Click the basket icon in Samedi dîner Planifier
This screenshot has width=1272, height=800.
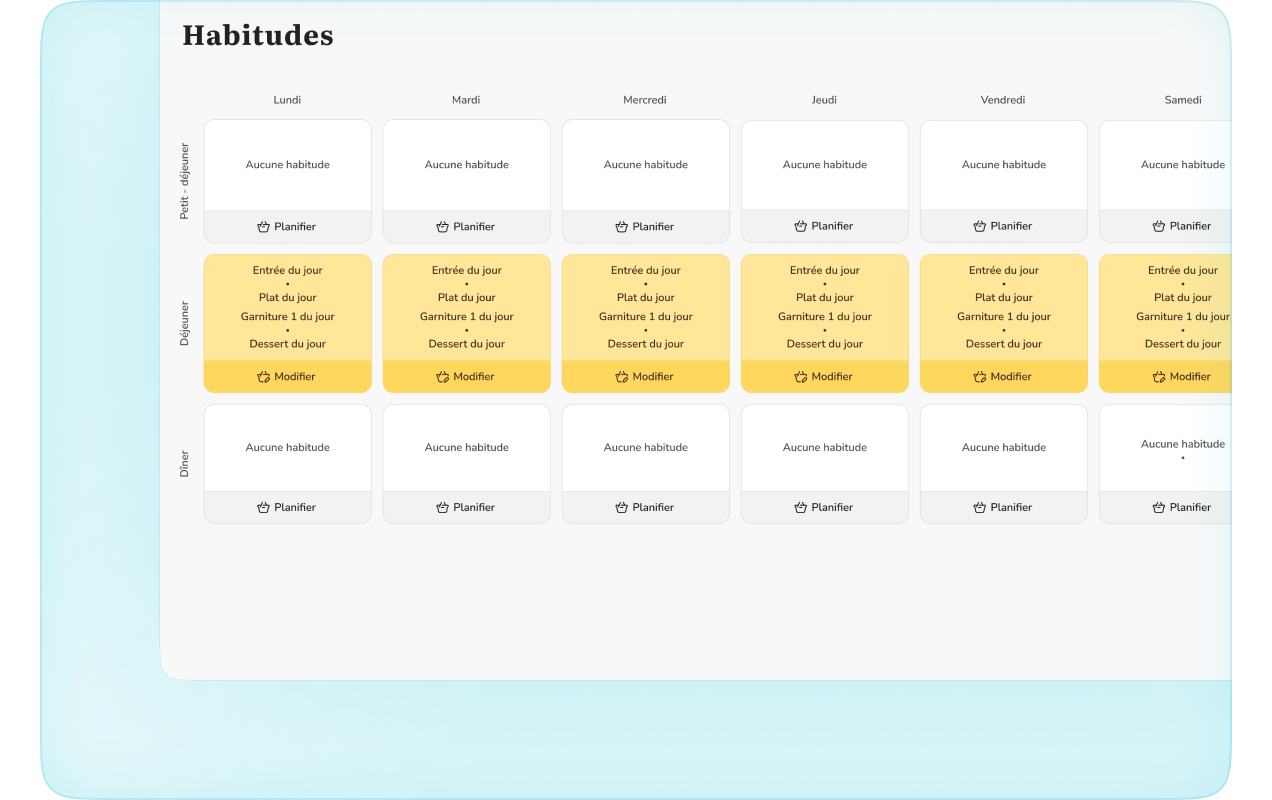click(1158, 508)
